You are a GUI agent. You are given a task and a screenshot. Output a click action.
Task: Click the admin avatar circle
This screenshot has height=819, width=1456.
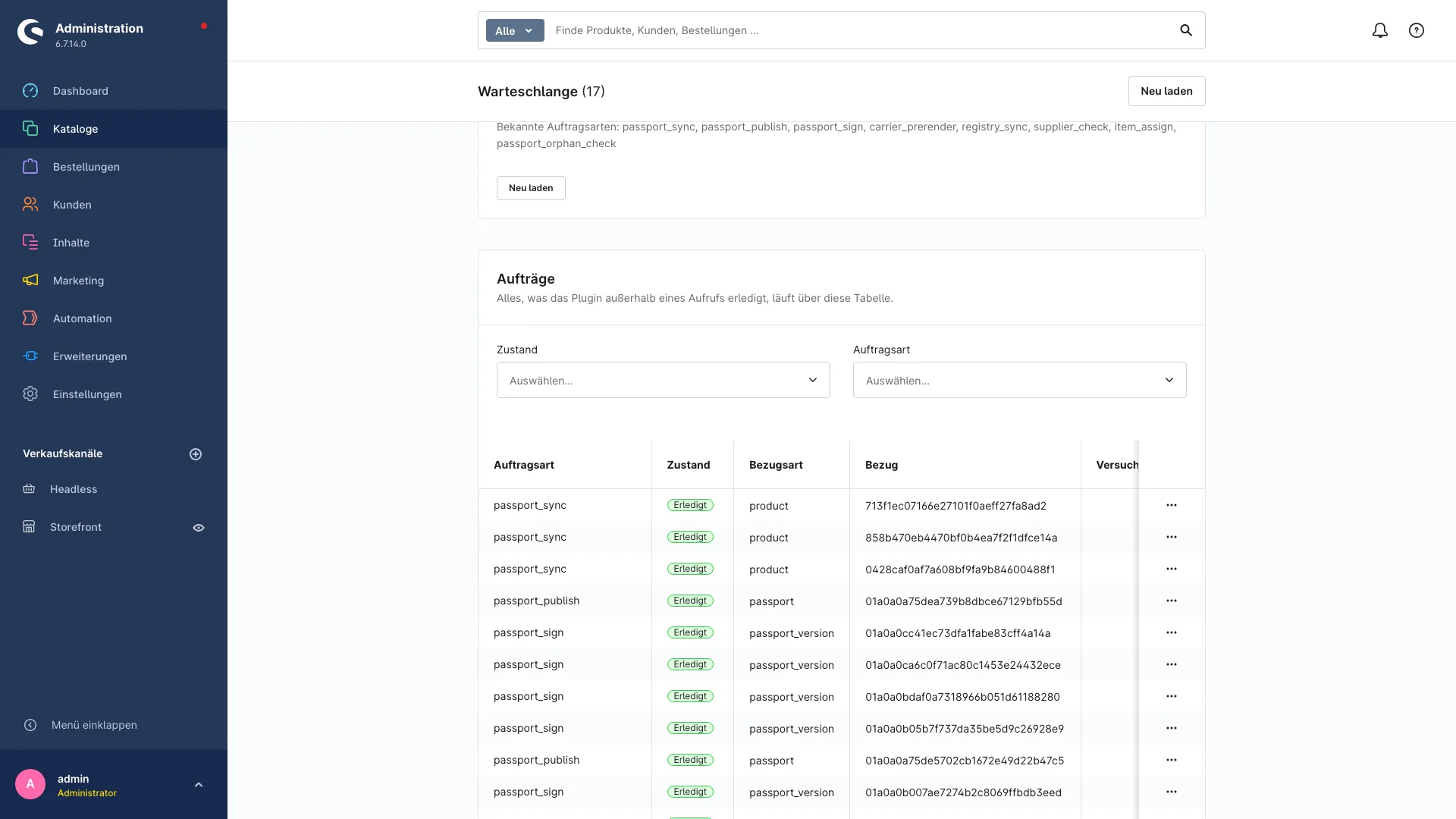coord(30,784)
